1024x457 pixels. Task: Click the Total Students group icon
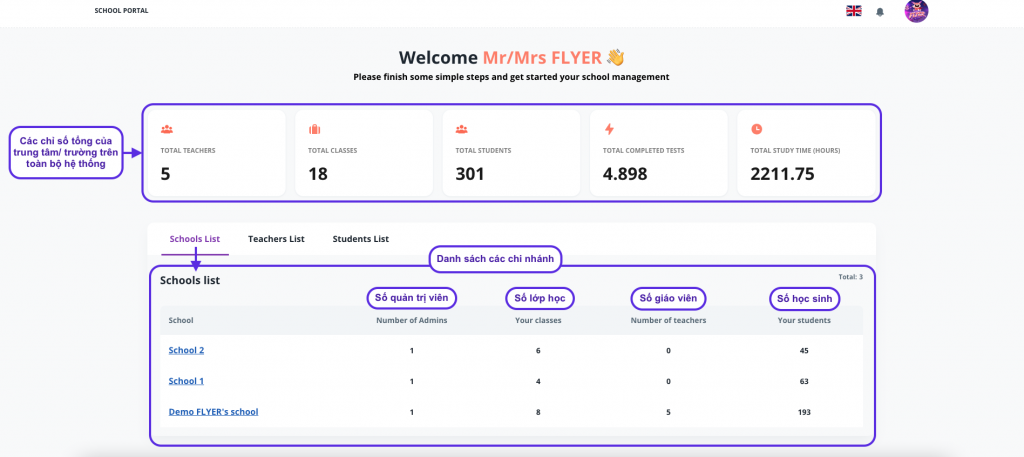(462, 129)
